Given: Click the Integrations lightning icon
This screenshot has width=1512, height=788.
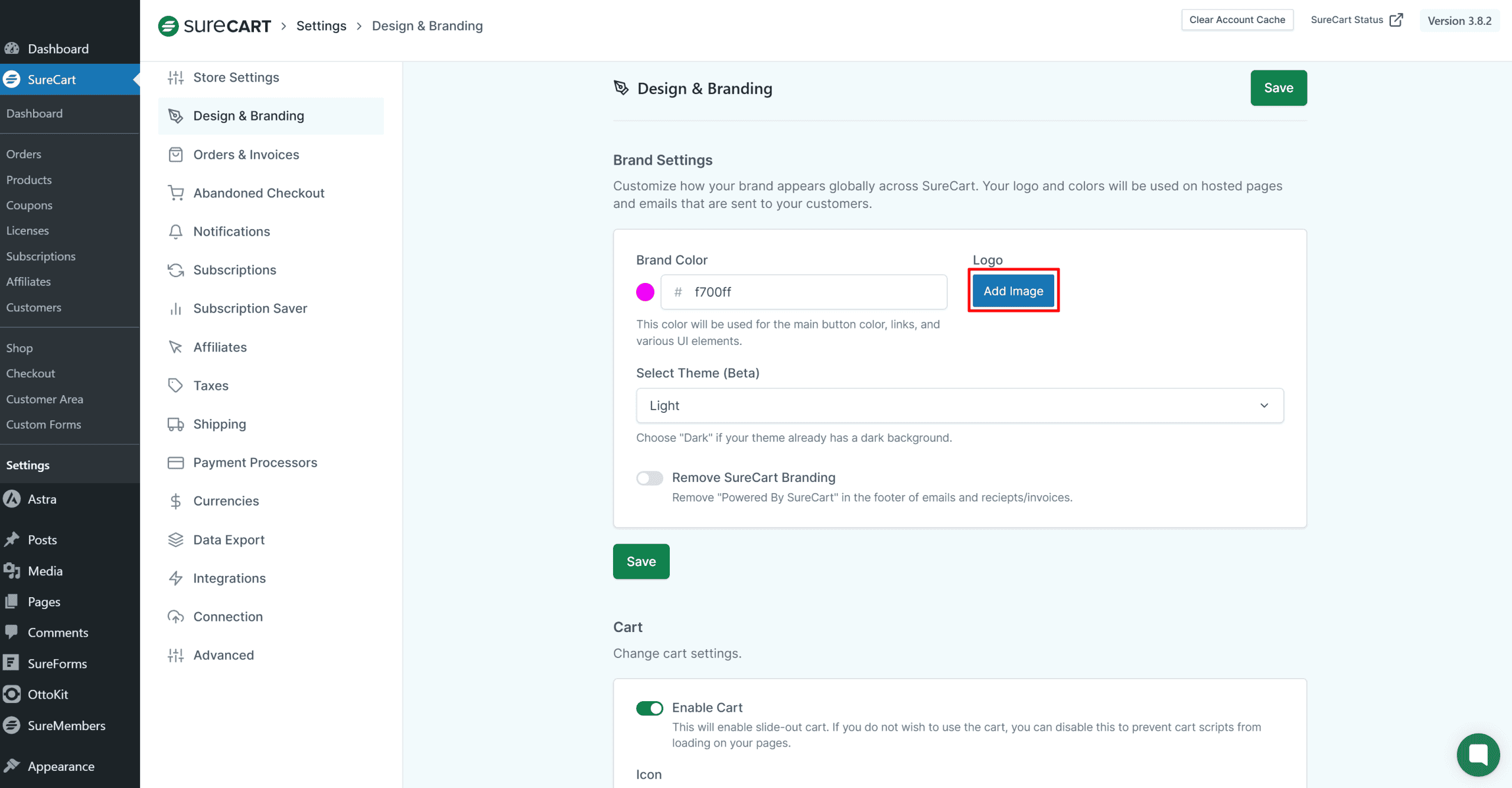Looking at the screenshot, I should point(175,578).
